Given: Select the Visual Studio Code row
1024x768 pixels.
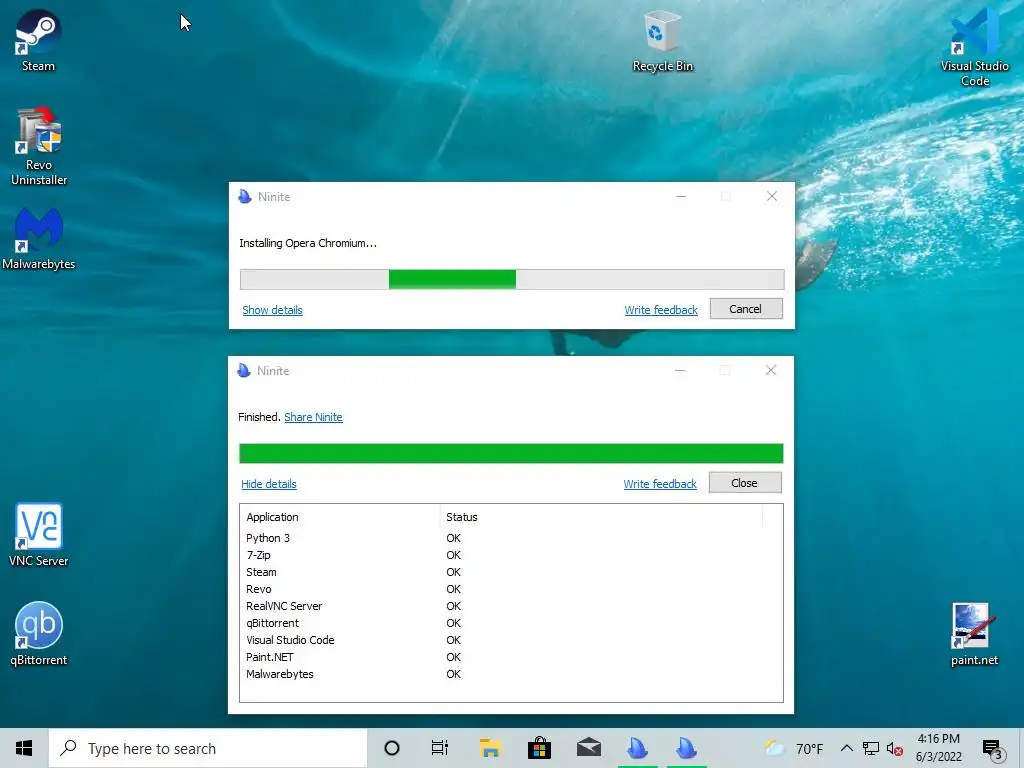Looking at the screenshot, I should pos(511,640).
